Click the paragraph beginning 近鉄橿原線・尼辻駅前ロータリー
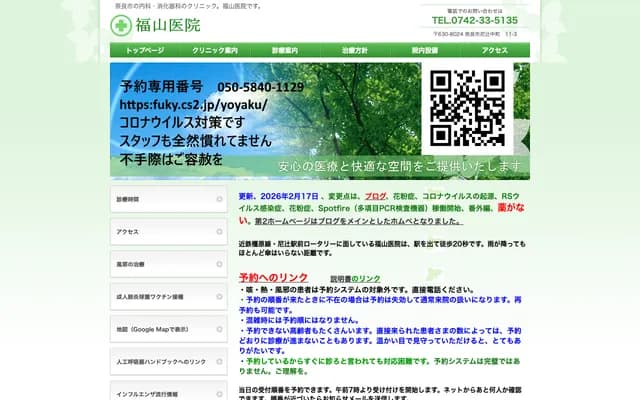Viewport: 640px width, 400px height. (x=382, y=249)
